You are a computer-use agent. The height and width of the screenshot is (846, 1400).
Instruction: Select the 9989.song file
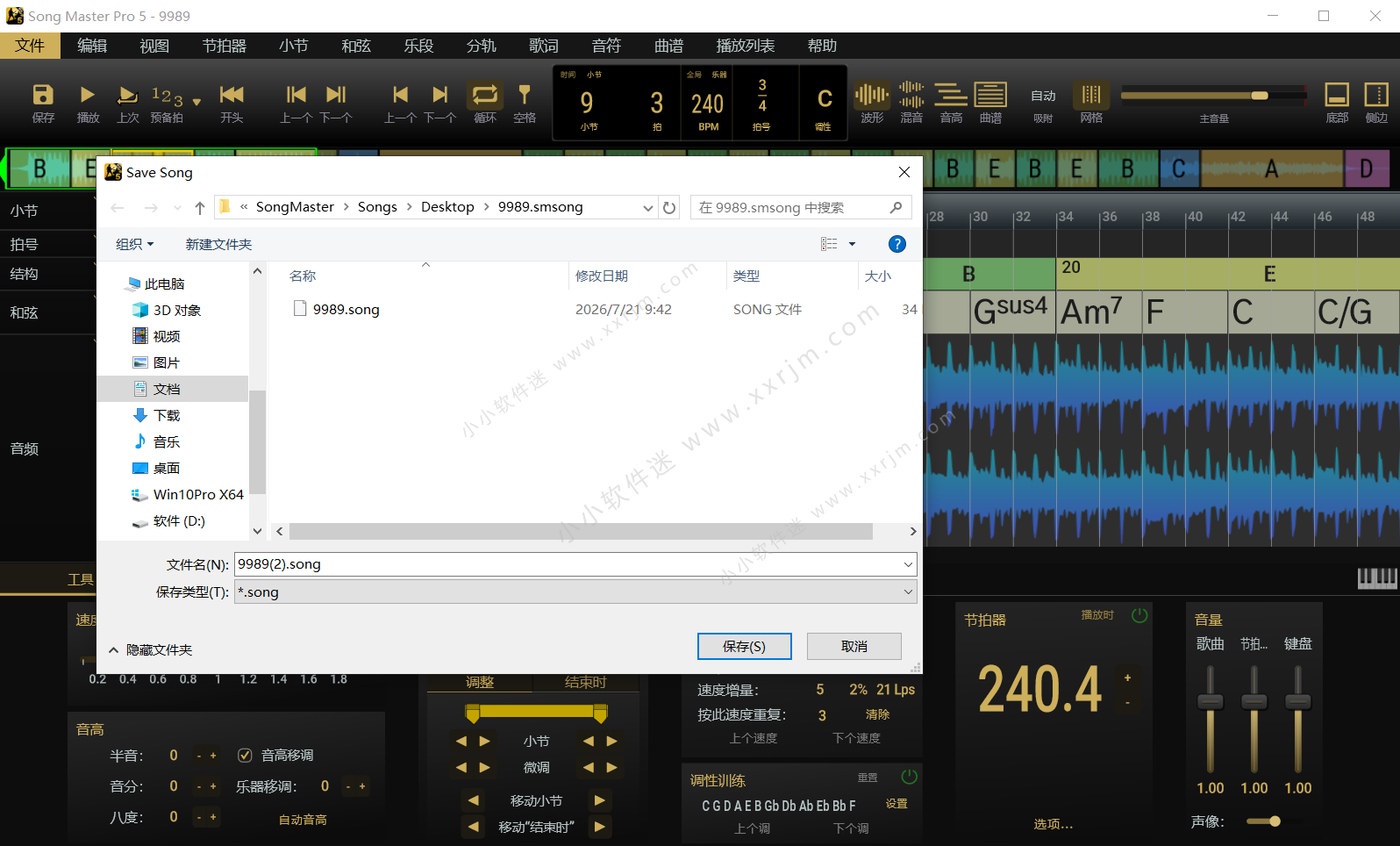(337, 309)
